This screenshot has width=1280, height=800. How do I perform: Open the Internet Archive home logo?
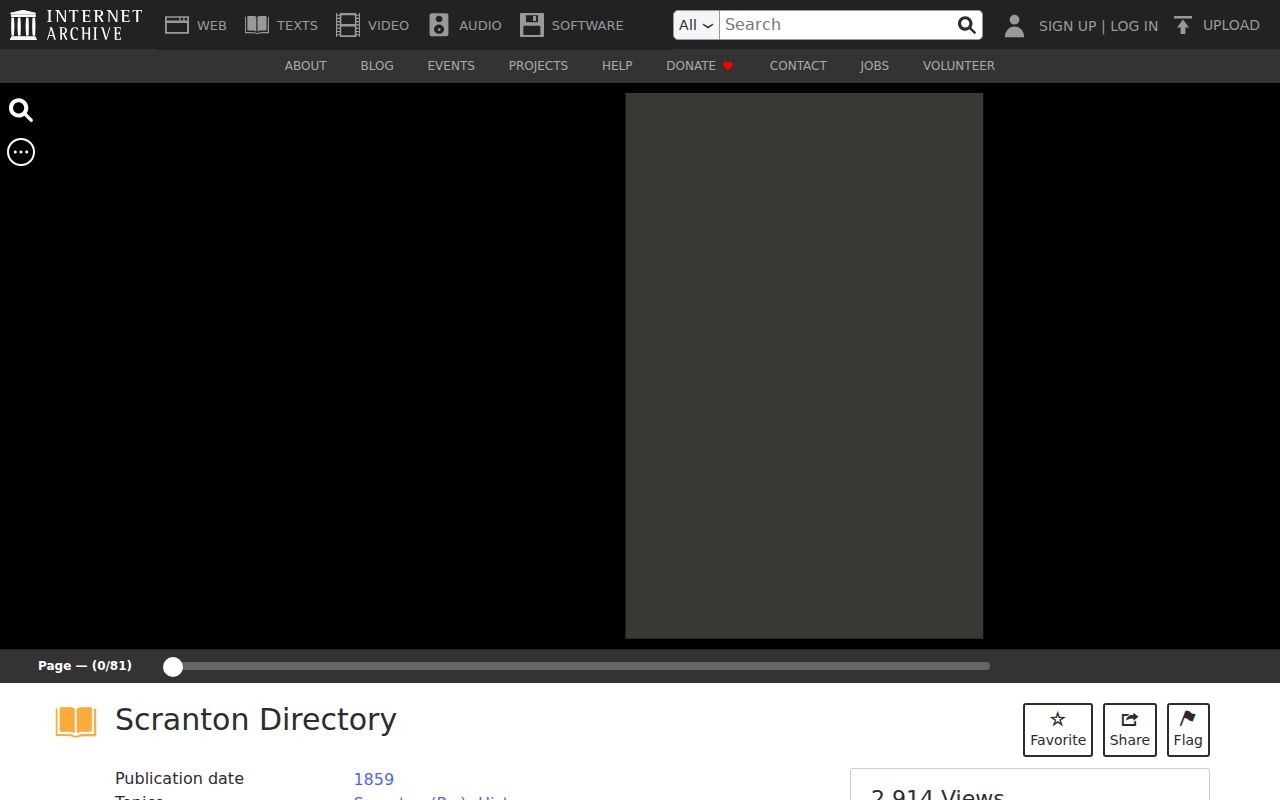tap(76, 25)
